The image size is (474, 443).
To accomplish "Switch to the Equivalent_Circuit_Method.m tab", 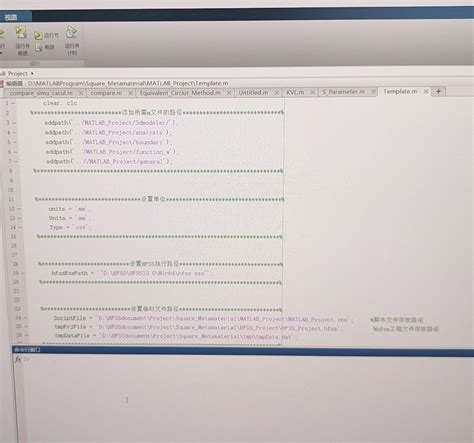I will click(180, 93).
